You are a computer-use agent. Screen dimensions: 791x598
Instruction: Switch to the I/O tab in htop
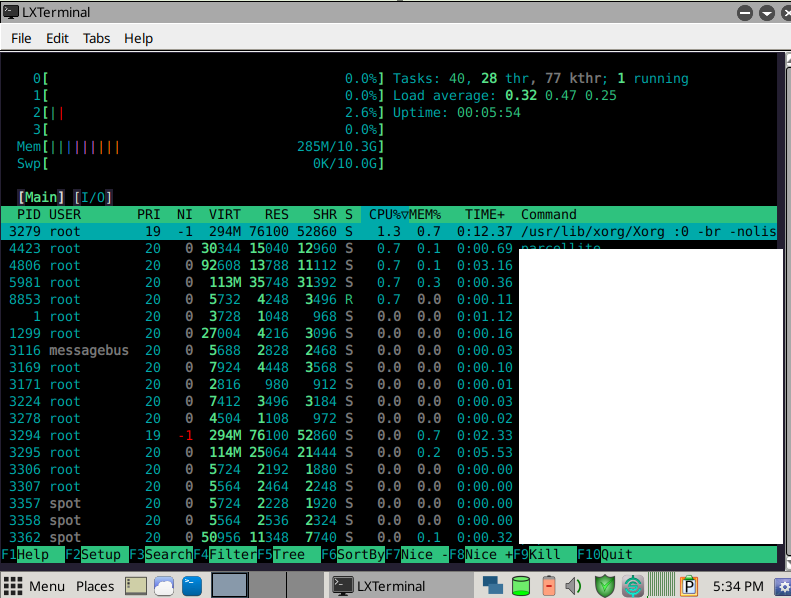[93, 197]
